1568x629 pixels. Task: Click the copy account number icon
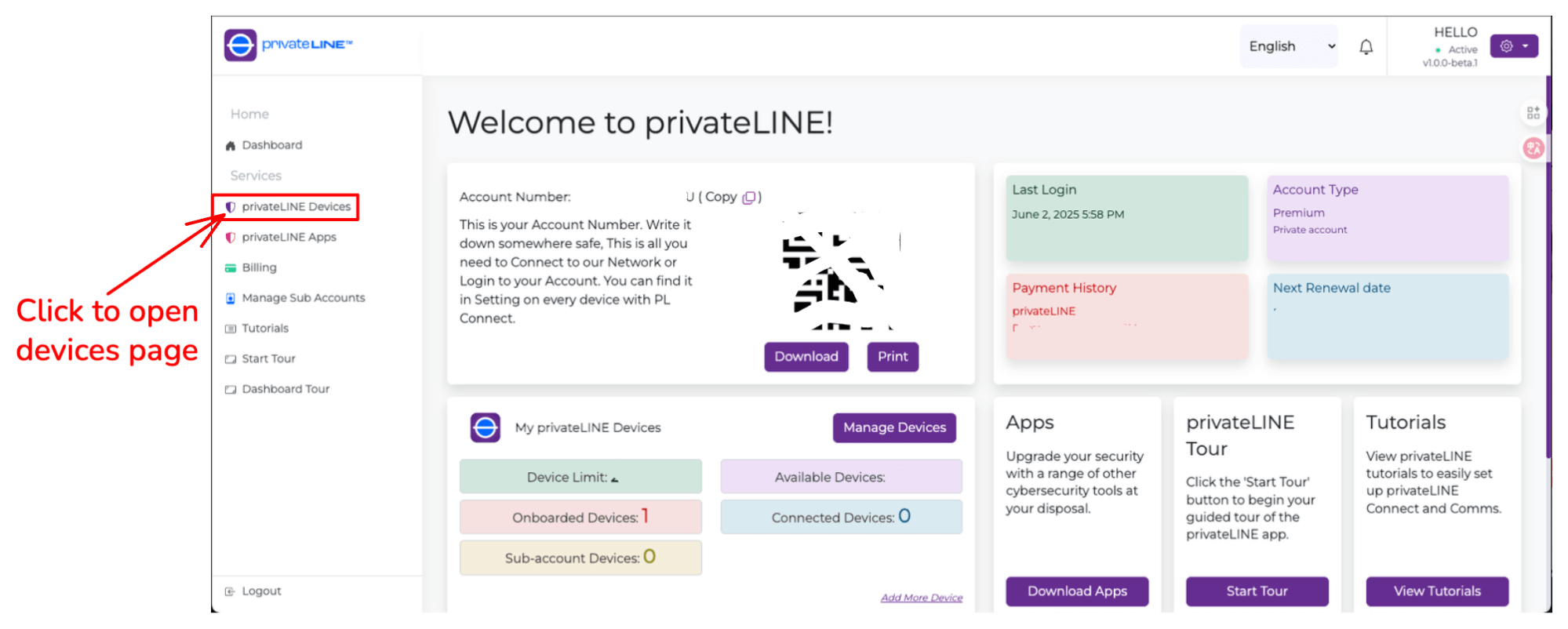749,198
